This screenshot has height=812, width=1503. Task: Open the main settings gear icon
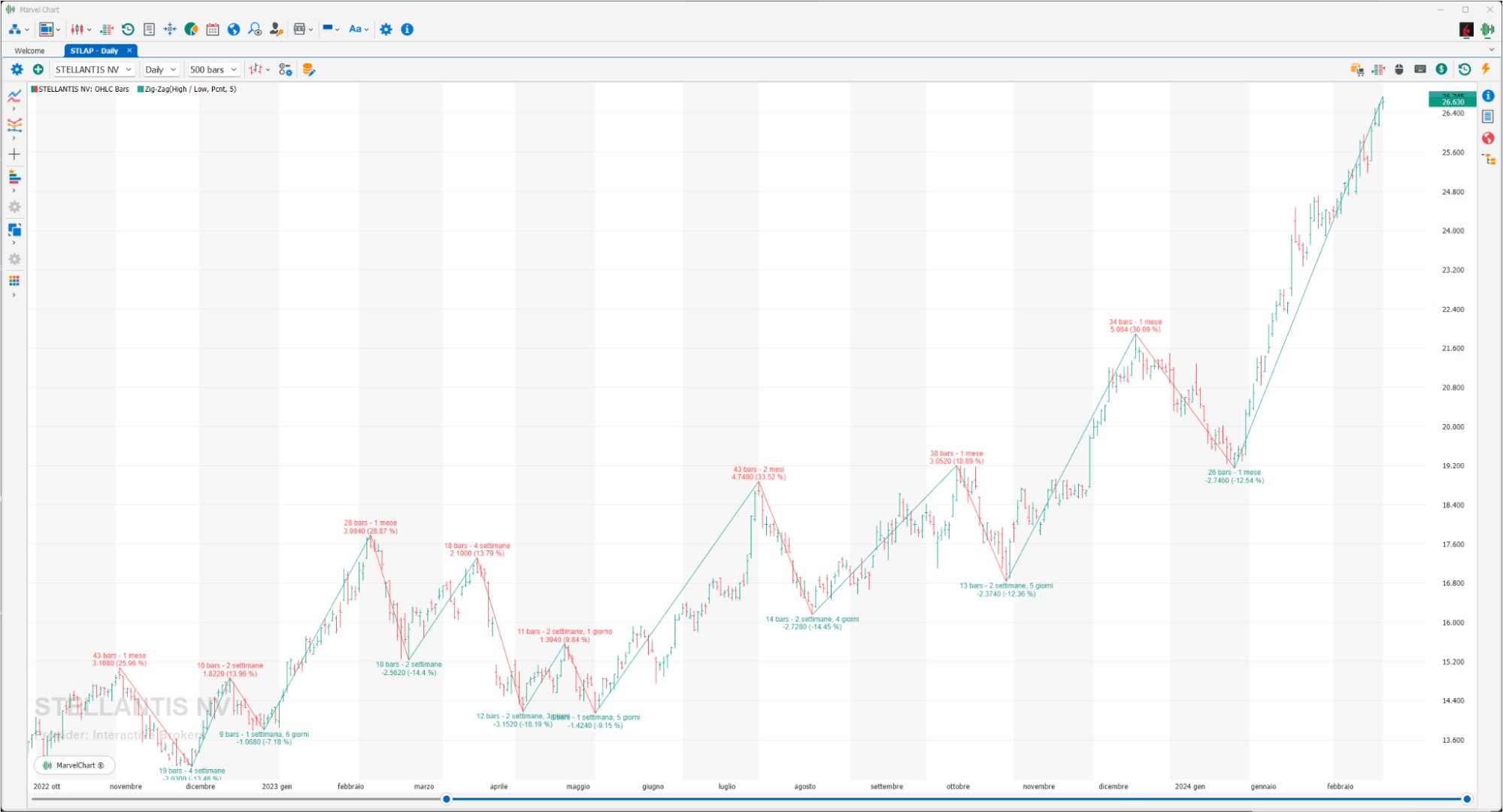tap(386, 29)
